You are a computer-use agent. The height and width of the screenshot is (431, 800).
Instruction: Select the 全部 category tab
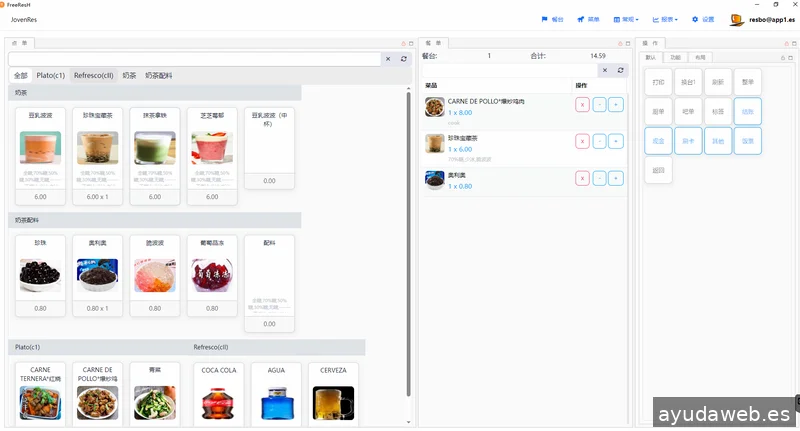20,75
